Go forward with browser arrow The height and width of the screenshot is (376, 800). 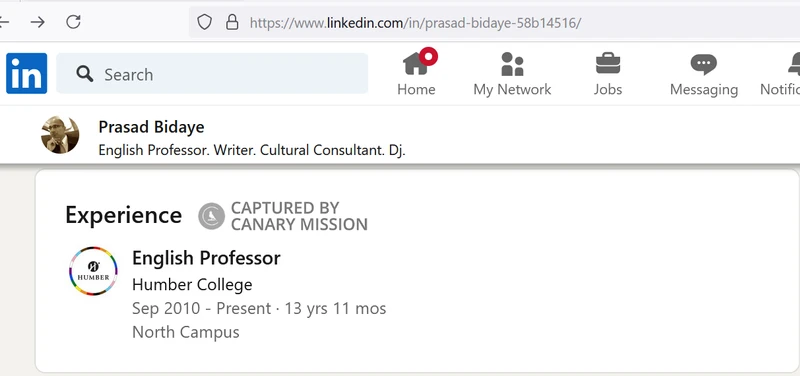(37, 22)
